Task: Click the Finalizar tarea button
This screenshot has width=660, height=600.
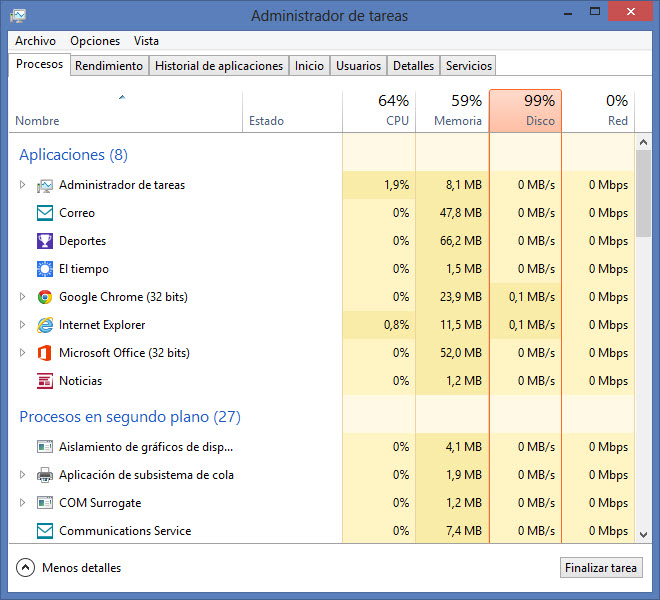Action: pos(600,568)
